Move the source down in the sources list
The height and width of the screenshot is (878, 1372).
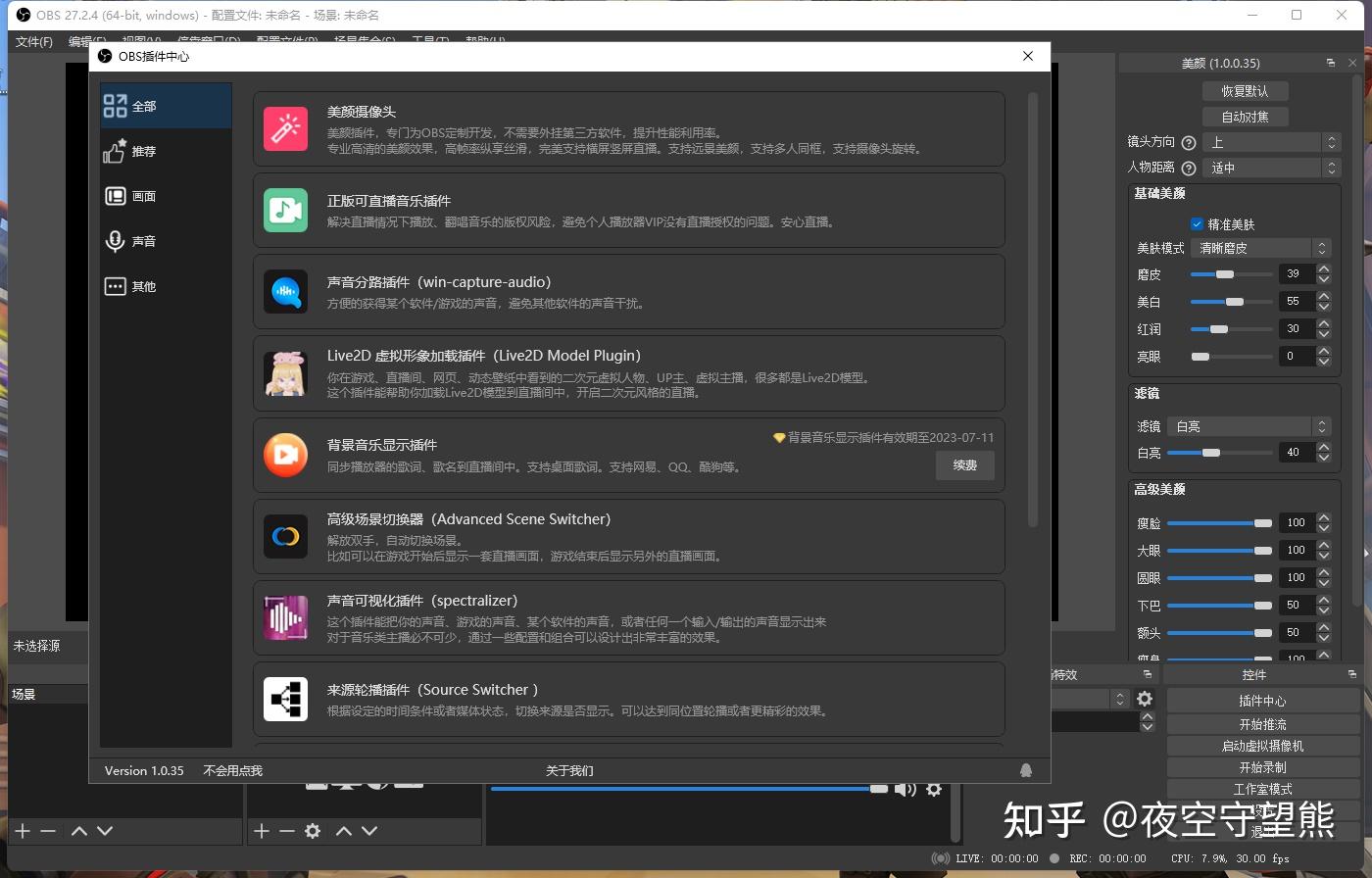369,831
